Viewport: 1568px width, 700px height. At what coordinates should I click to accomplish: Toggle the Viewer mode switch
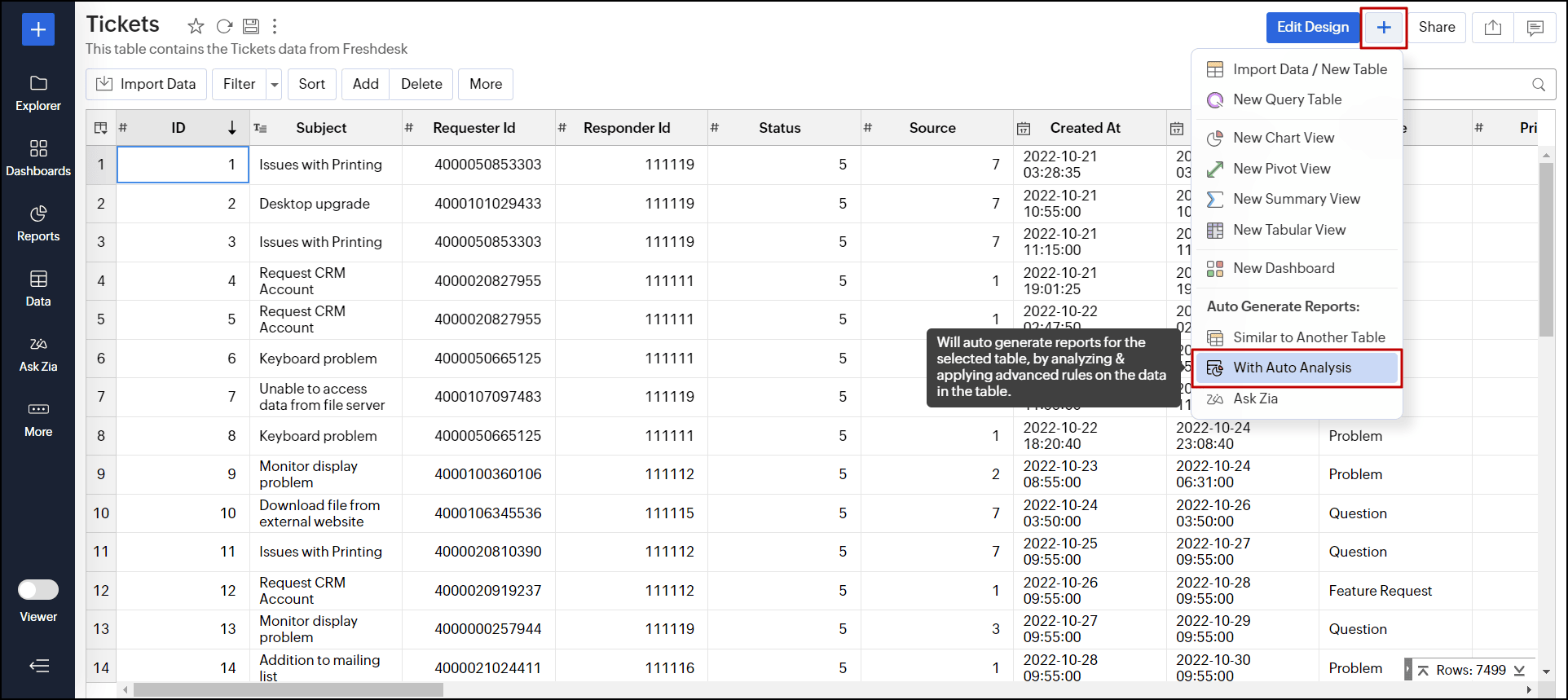pos(38,589)
